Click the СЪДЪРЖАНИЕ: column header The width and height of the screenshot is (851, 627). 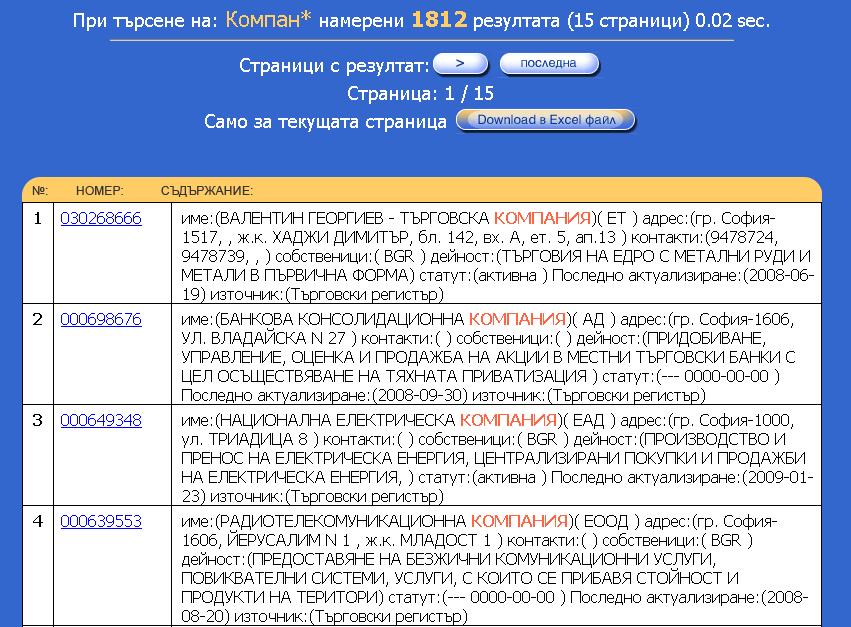click(x=207, y=191)
